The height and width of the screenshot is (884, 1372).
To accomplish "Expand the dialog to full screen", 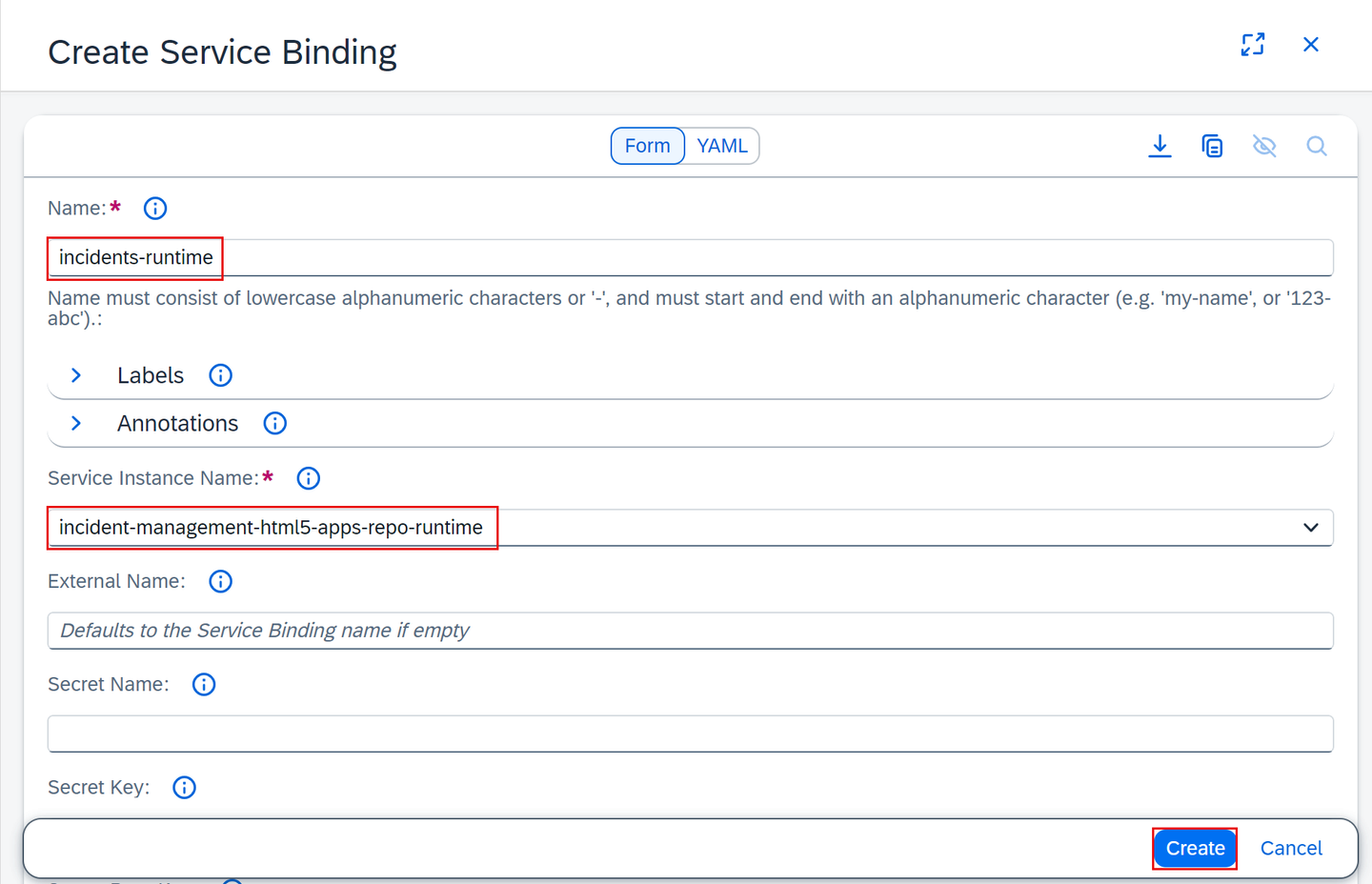I will click(x=1253, y=45).
